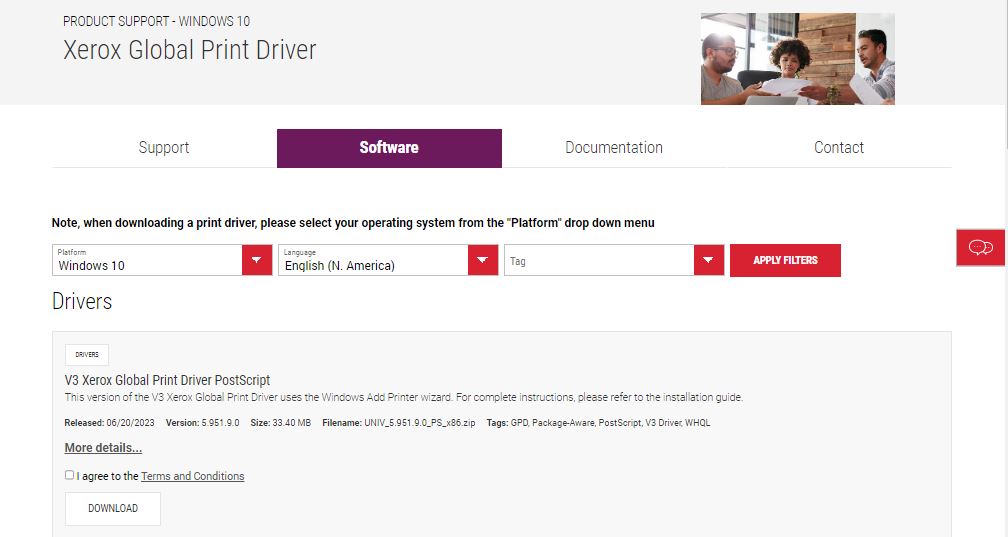Image resolution: width=1008 pixels, height=537 pixels.
Task: Click the Platform dropdown red arrow
Action: click(x=257, y=260)
